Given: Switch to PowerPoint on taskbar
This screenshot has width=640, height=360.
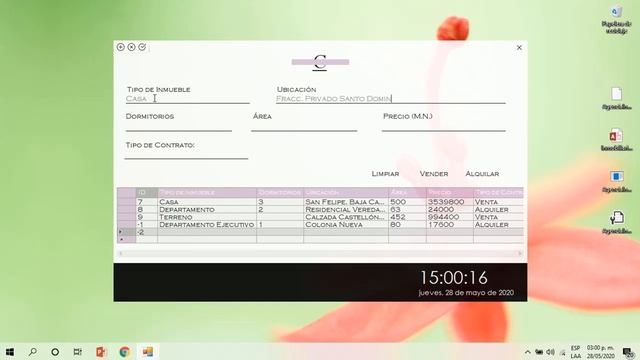Looking at the screenshot, I should click(101, 351).
